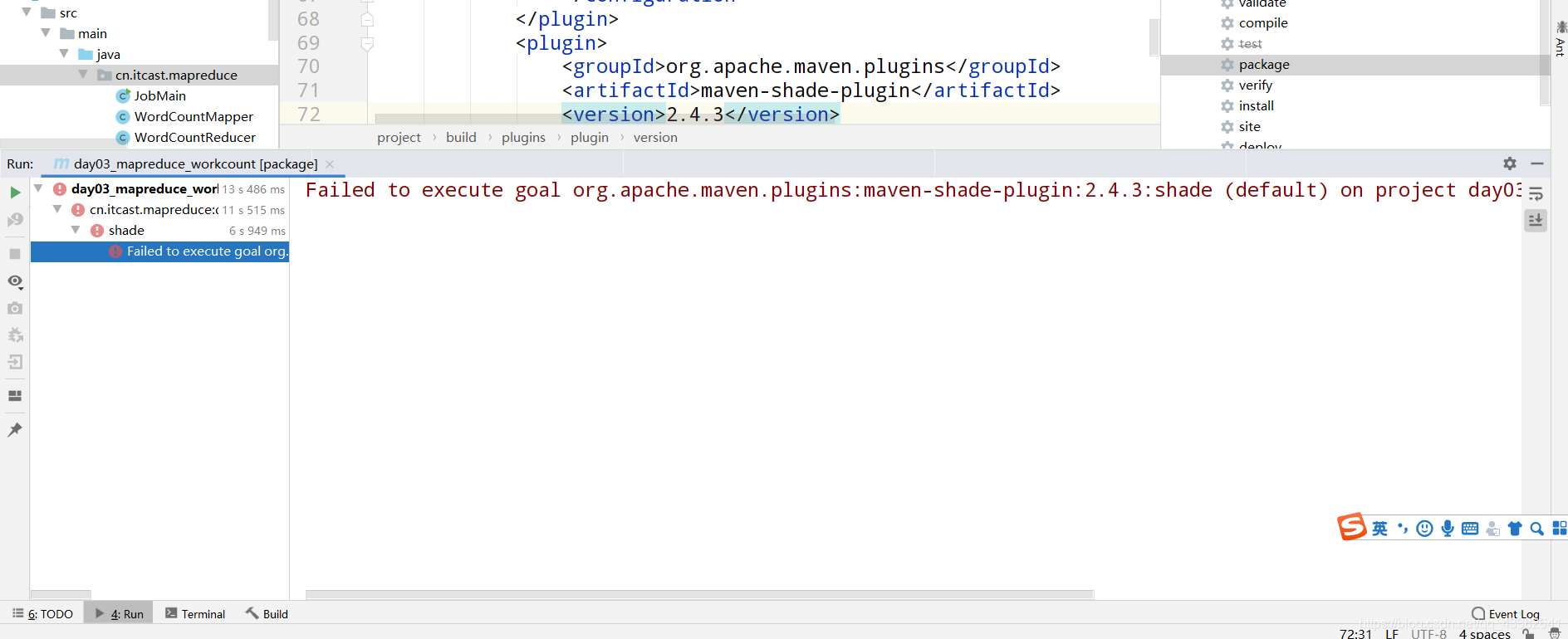Click the exit/import icon in Run toolbar
The width and height of the screenshot is (1568, 639).
tap(15, 362)
